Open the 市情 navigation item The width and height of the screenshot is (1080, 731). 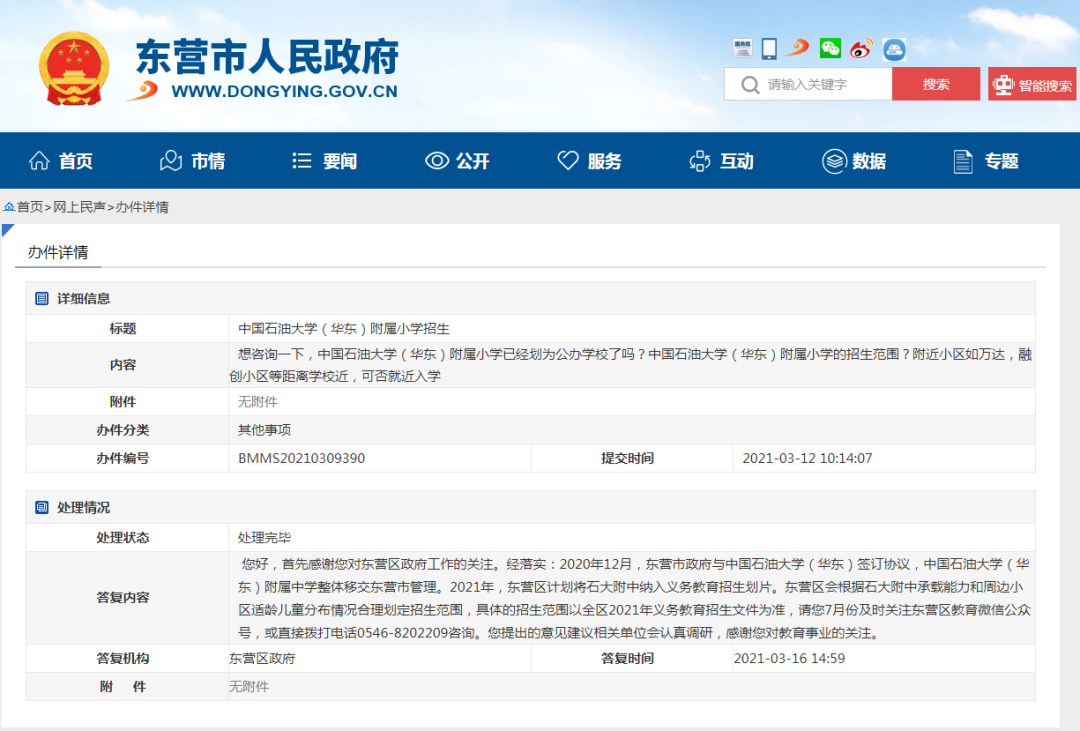click(193, 161)
